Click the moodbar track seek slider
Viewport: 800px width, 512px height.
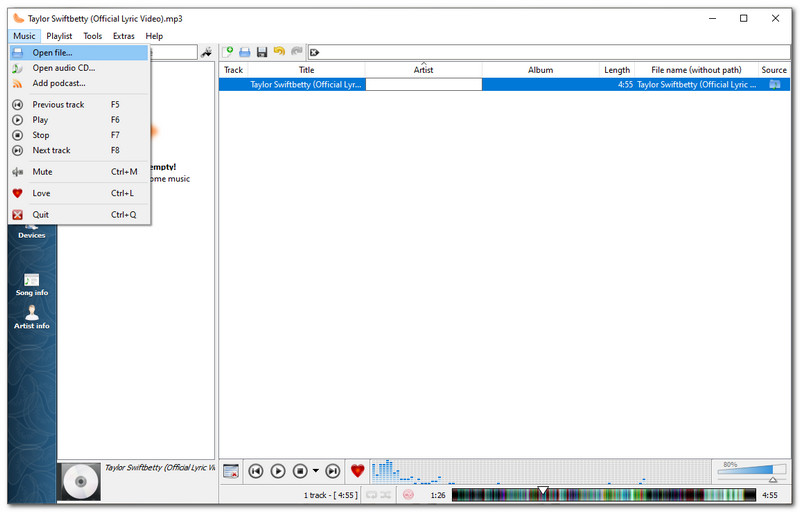pyautogui.click(x=604, y=495)
